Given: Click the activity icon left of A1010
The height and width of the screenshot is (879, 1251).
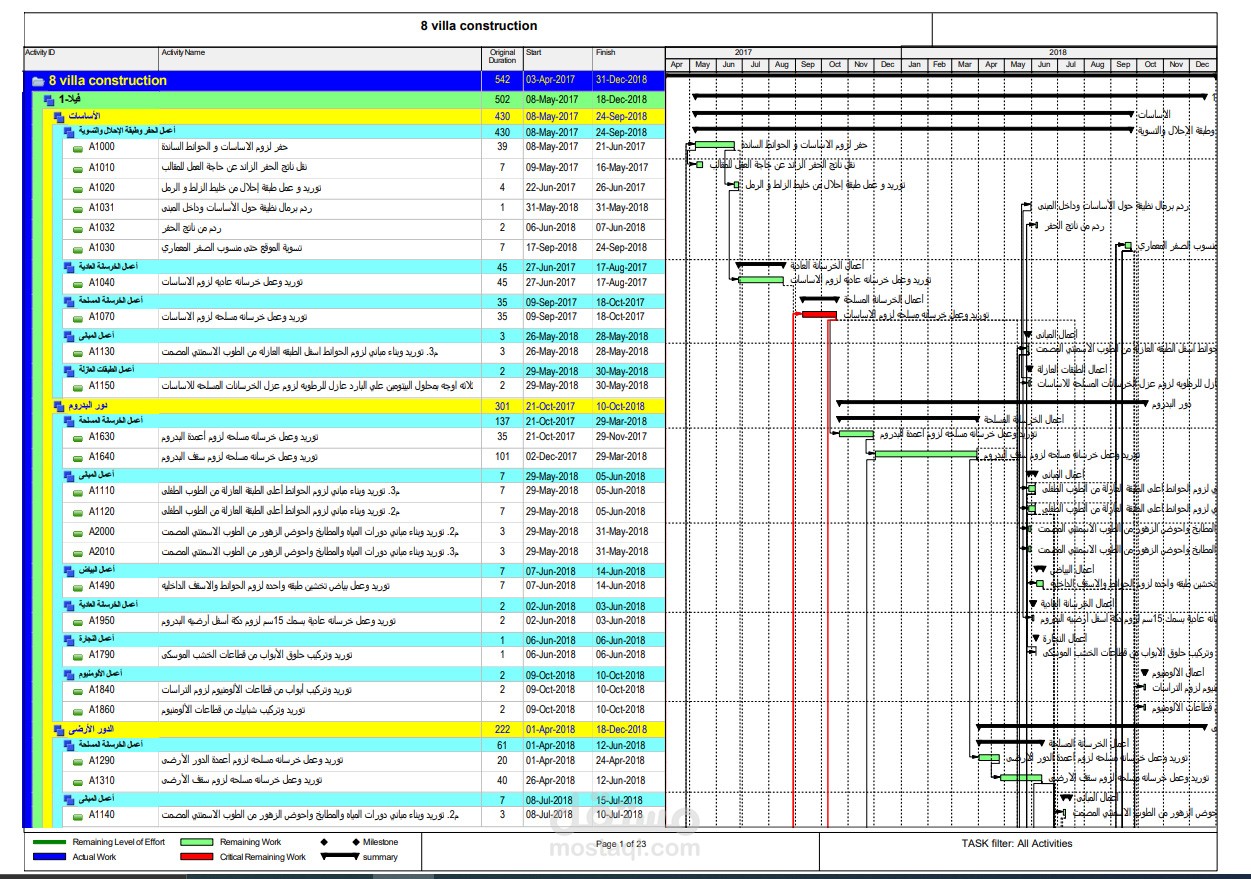Looking at the screenshot, I should [x=78, y=168].
